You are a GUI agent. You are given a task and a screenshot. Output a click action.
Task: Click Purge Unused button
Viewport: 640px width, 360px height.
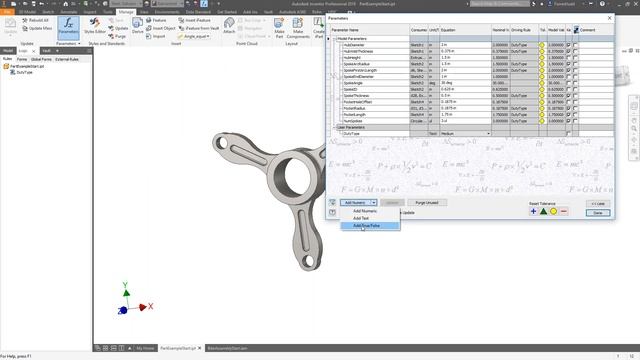pos(427,202)
